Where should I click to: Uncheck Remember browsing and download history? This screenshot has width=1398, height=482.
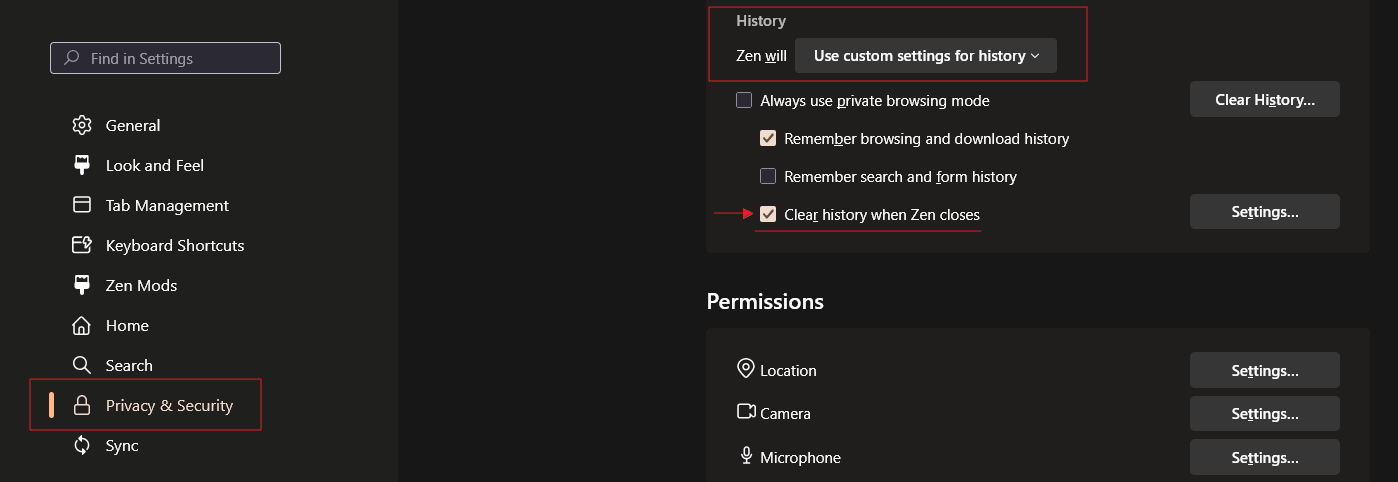click(x=768, y=139)
